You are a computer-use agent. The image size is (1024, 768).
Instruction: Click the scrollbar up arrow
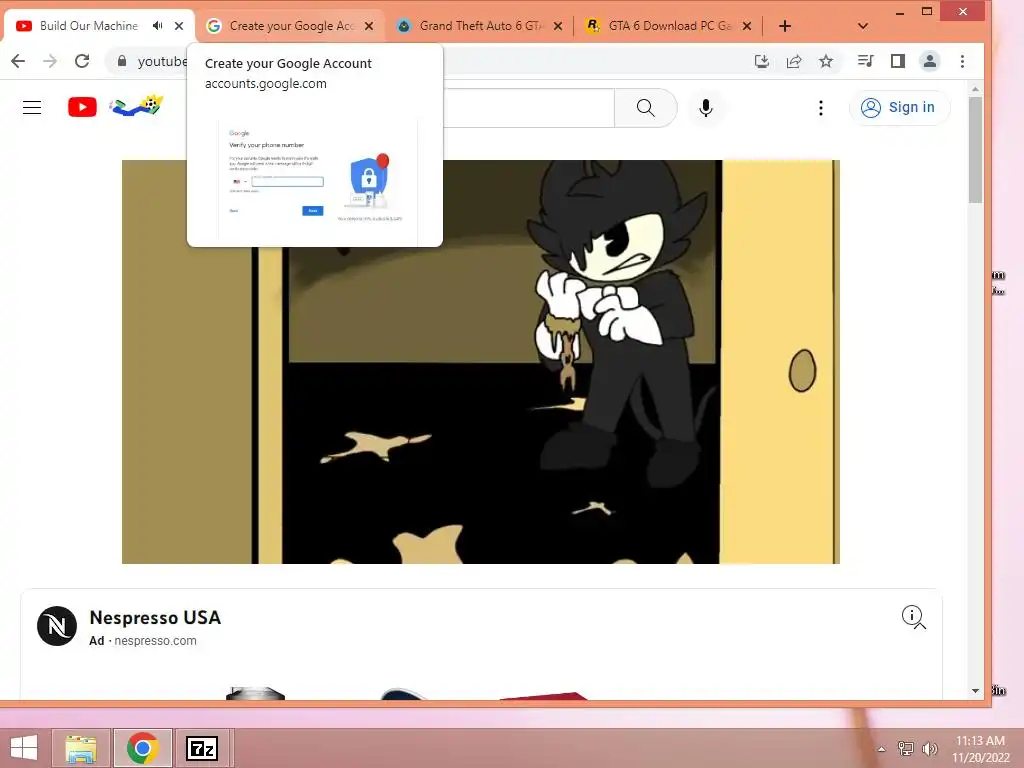click(975, 89)
